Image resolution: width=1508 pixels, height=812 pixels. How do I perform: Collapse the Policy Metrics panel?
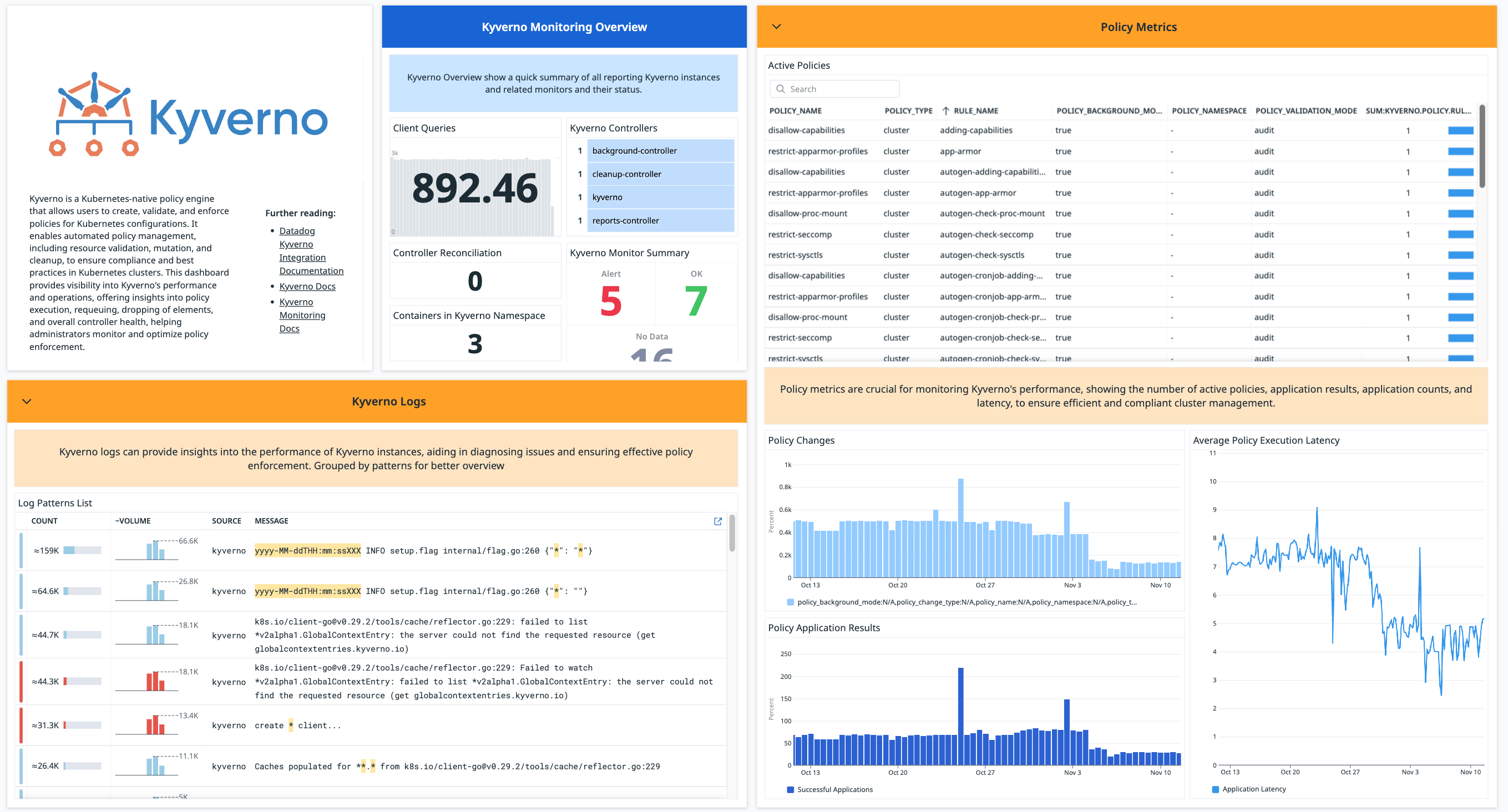[776, 26]
